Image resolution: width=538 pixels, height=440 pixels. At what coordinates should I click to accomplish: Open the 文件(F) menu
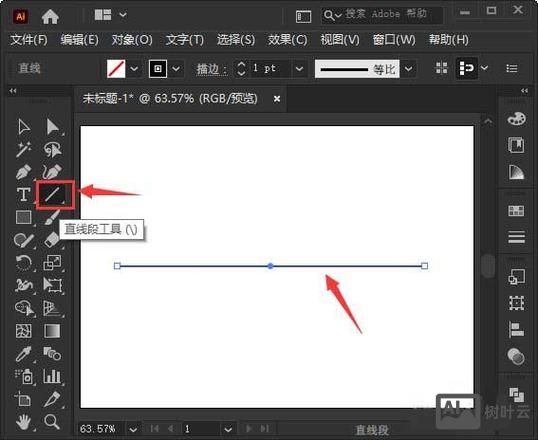pyautogui.click(x=29, y=40)
